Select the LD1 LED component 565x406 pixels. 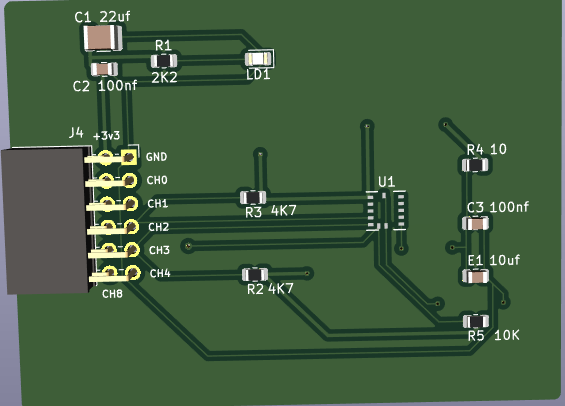pyautogui.click(x=259, y=59)
